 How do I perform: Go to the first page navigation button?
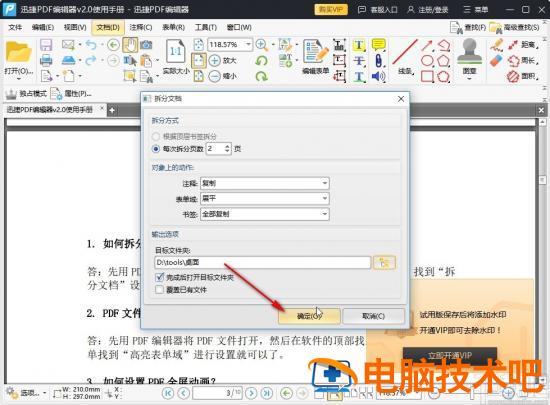(168, 393)
